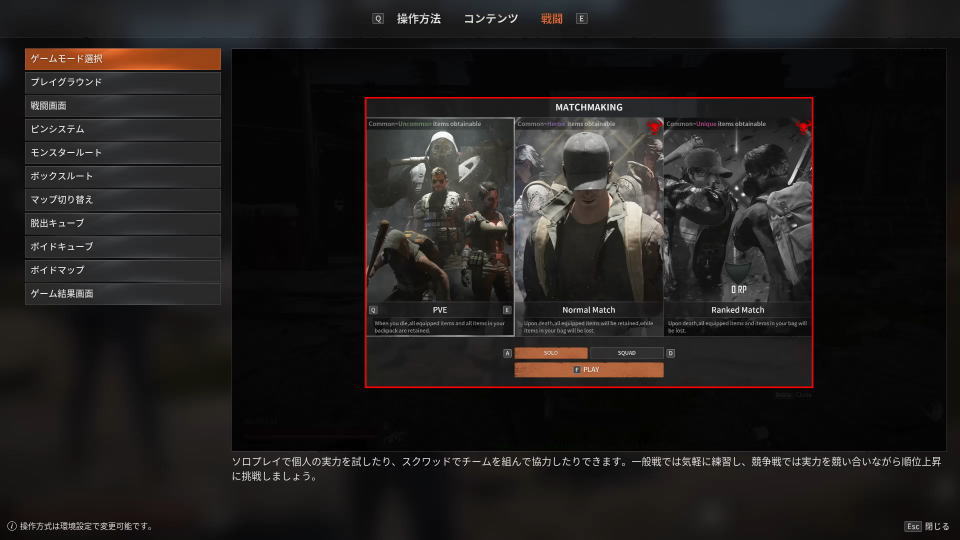Select the SOLO mode toggle
This screenshot has width=960, height=540.
[x=550, y=353]
